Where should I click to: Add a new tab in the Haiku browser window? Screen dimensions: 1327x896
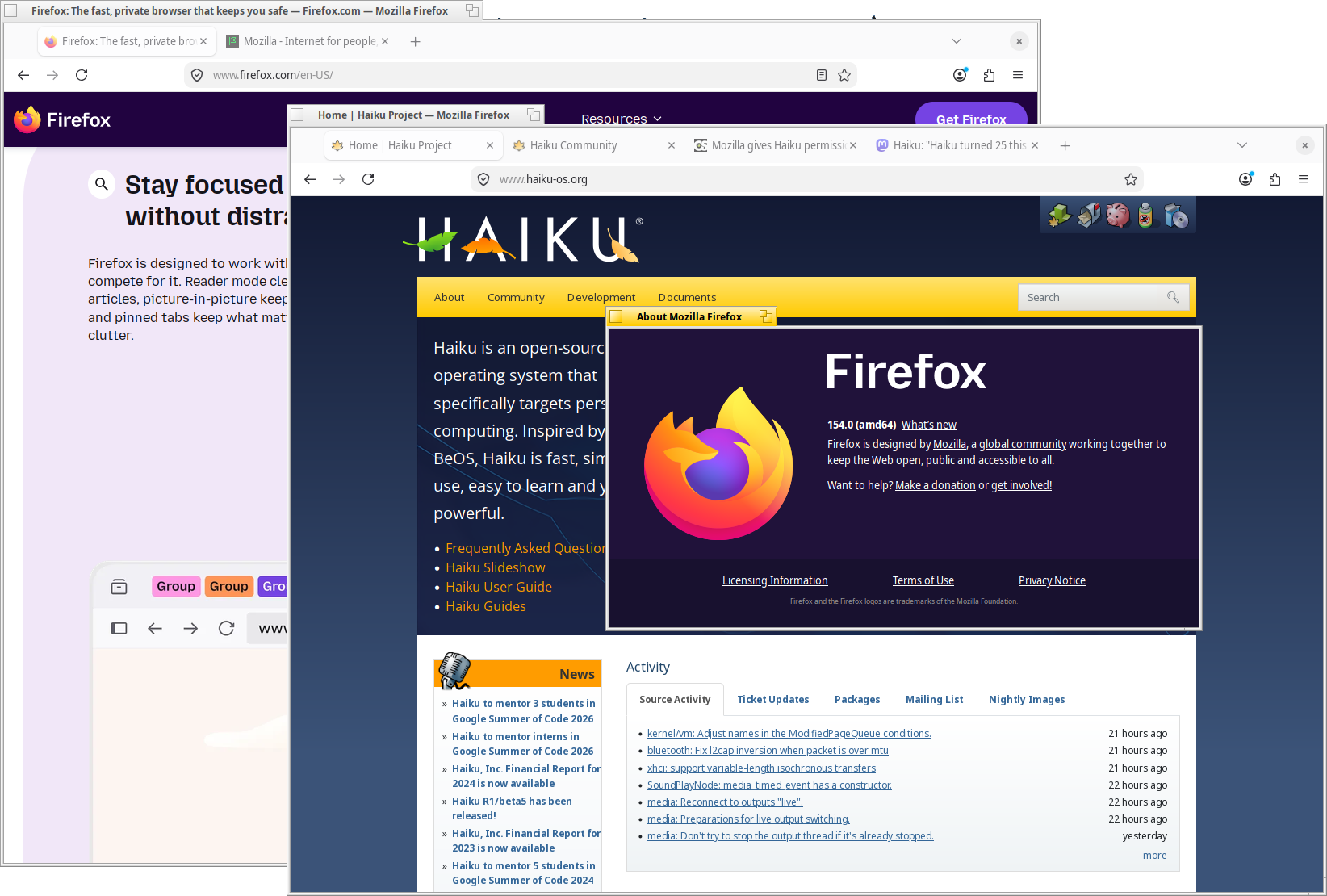(1065, 145)
